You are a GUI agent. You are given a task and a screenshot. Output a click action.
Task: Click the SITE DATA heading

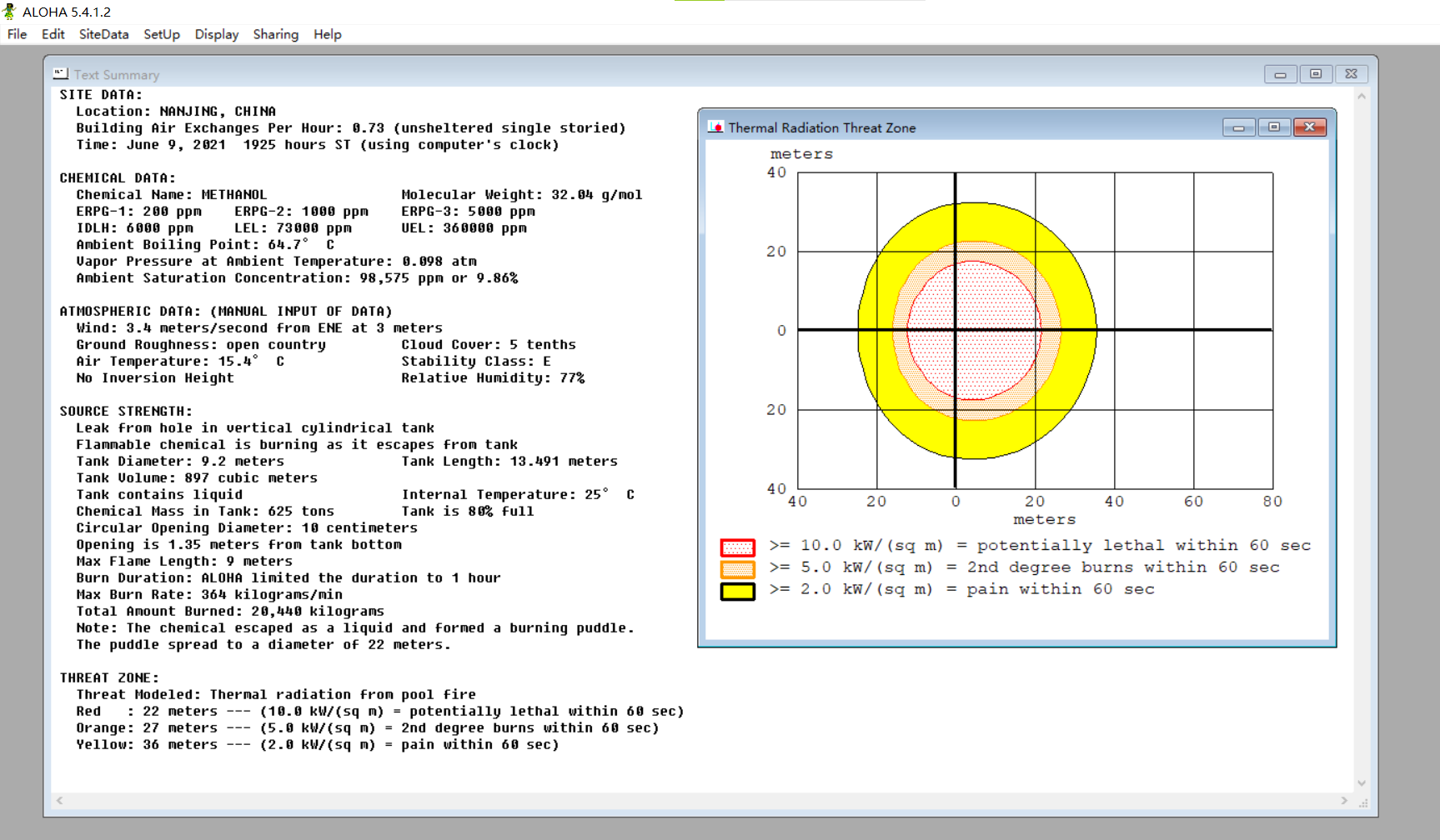pos(101,95)
